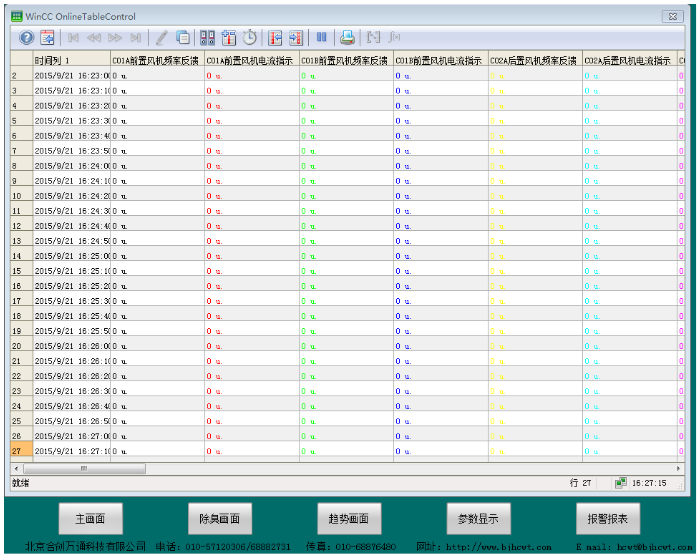This screenshot has width=699, height=556.
Task: Toggle the pause update button
Action: pos(321,37)
